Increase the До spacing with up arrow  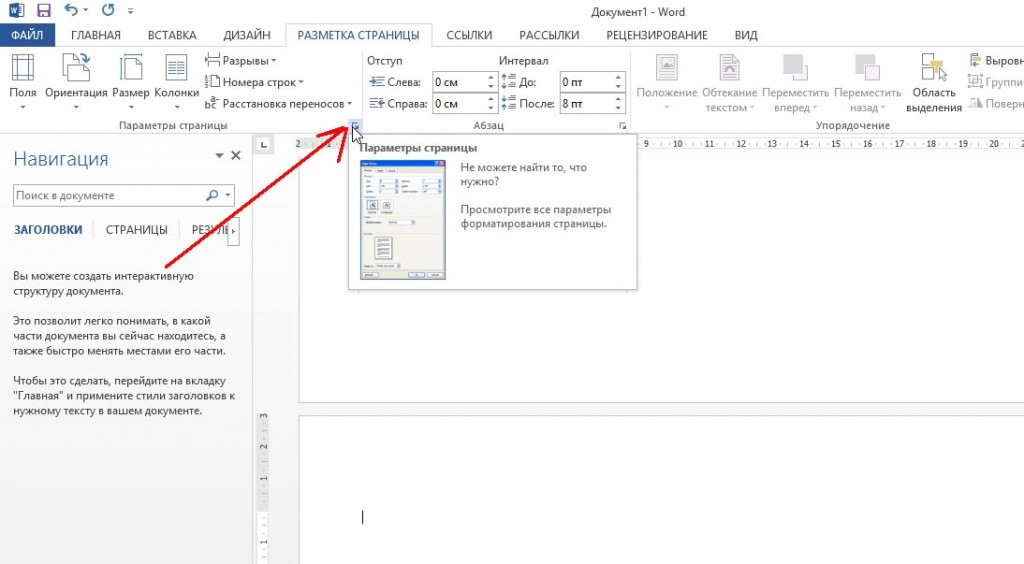coord(618,78)
